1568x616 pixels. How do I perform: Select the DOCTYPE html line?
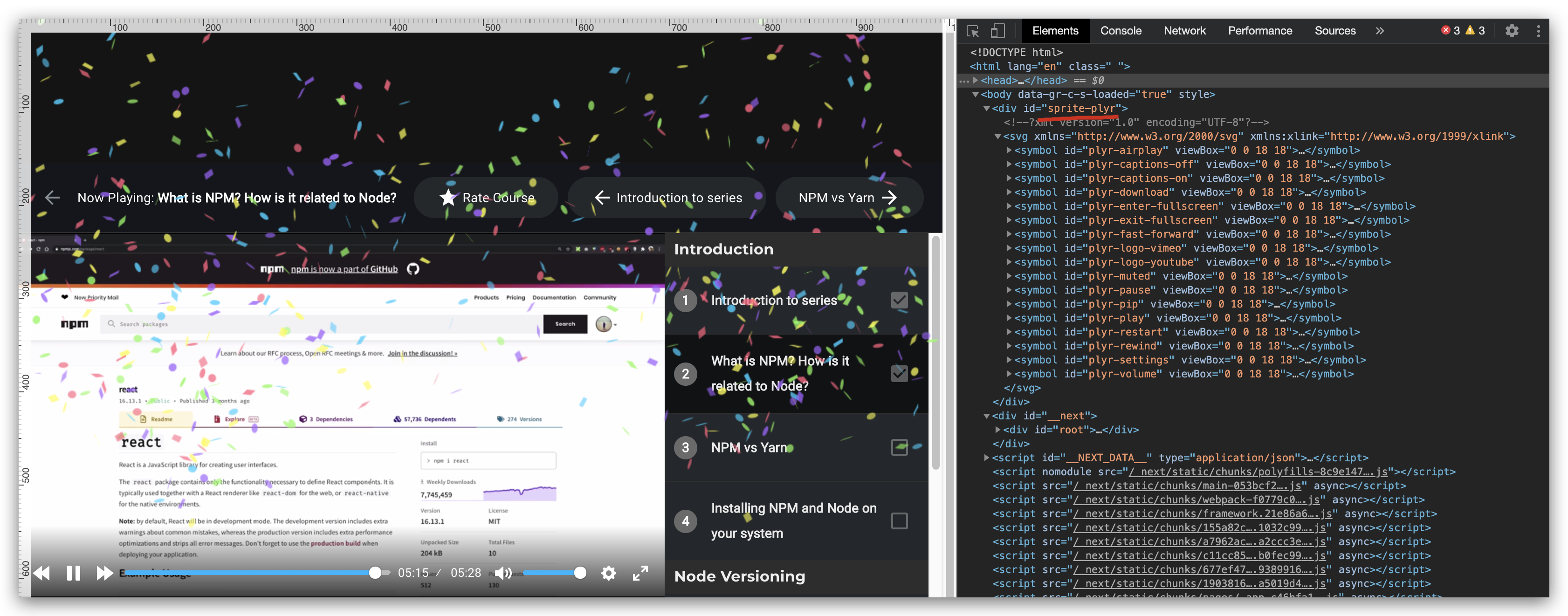(x=1016, y=52)
